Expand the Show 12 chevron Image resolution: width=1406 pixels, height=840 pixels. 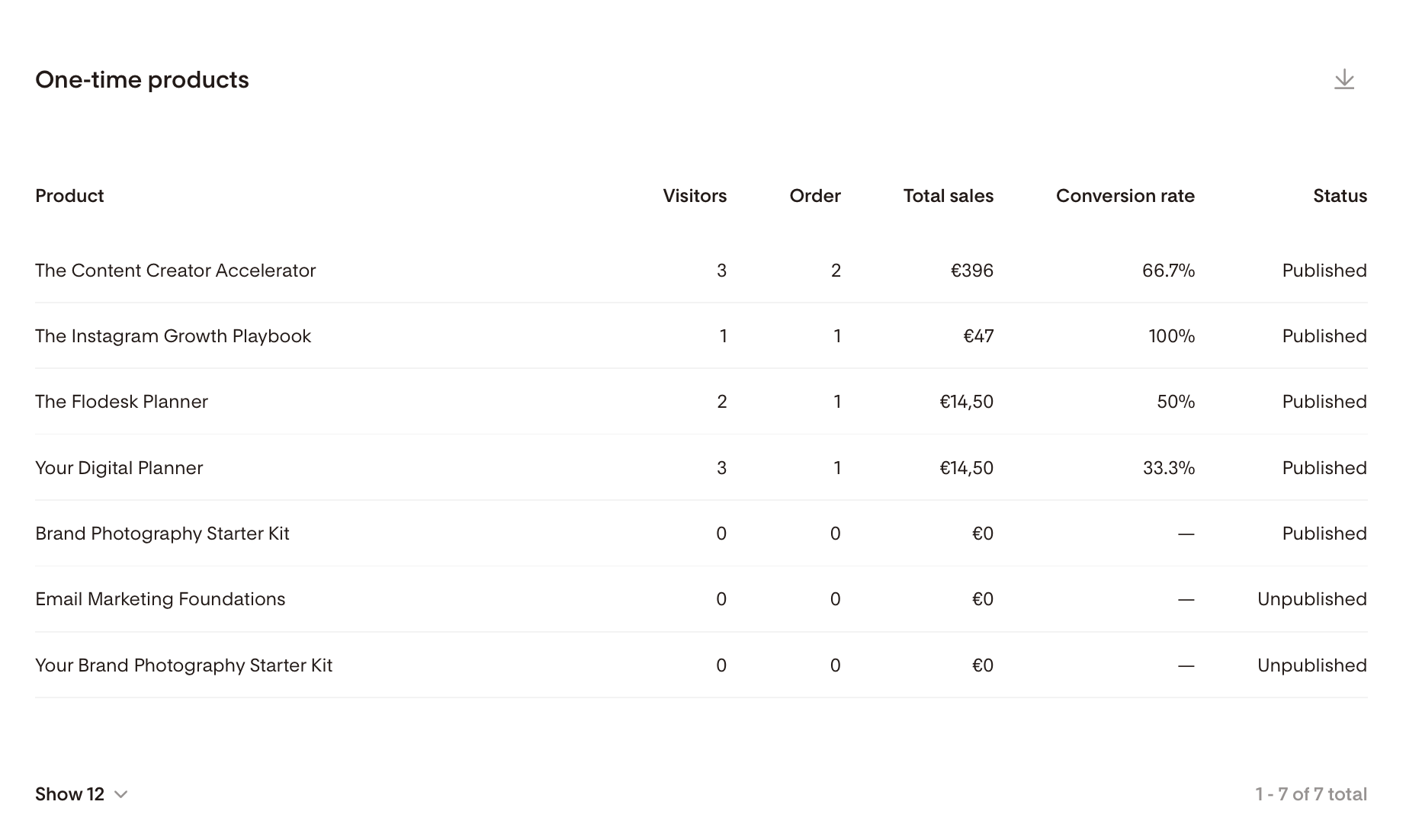click(120, 794)
